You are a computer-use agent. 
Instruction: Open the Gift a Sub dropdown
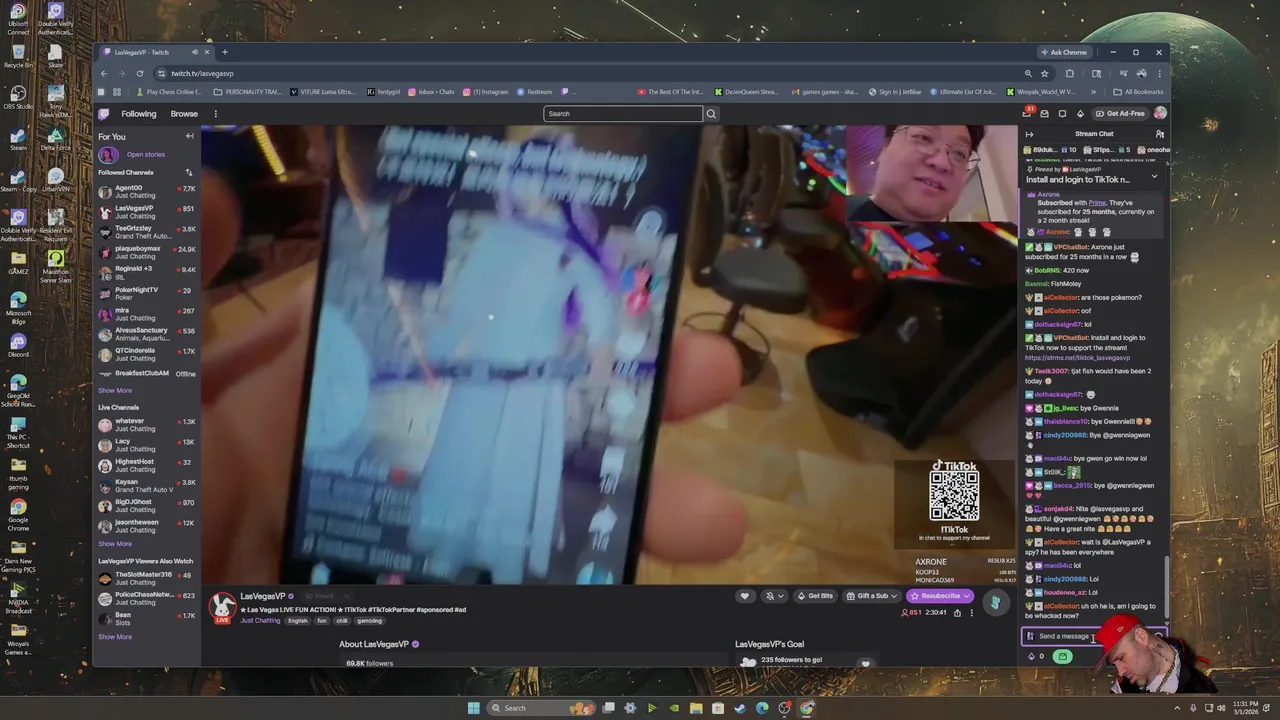click(871, 596)
